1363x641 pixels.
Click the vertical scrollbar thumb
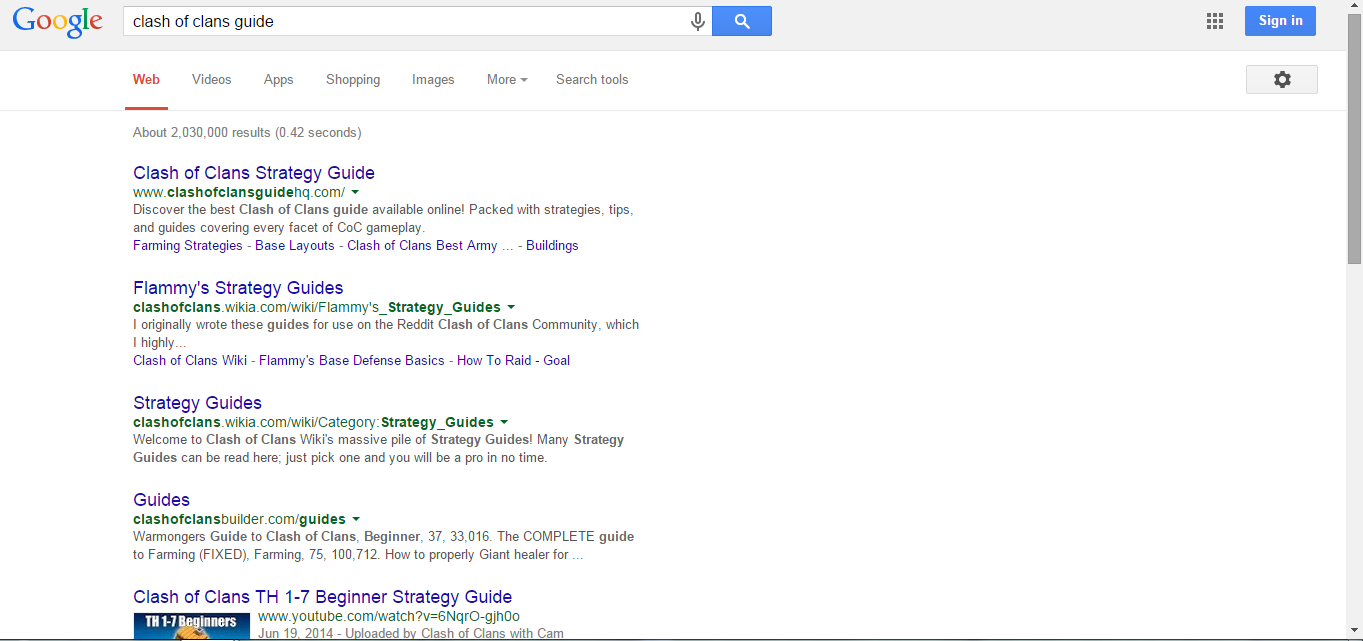point(1355,138)
